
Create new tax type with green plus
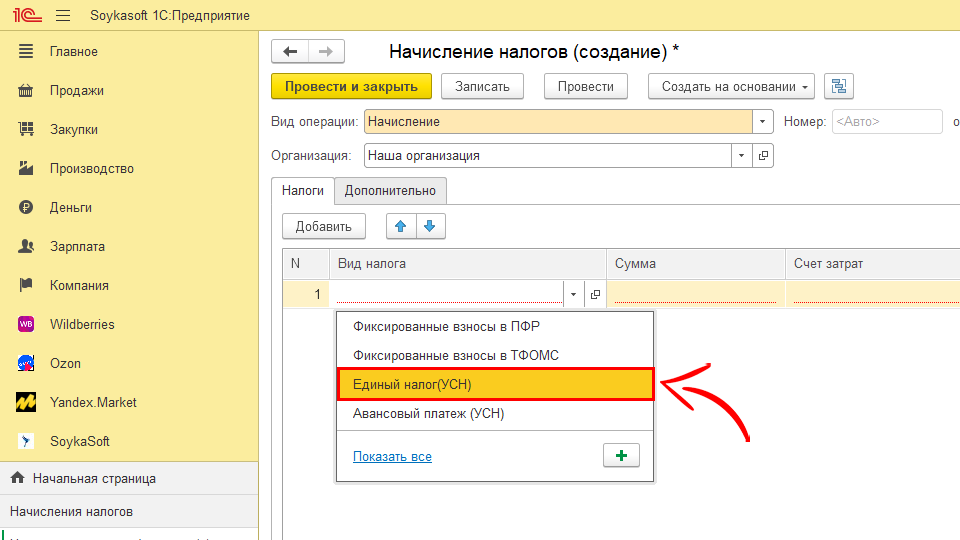[x=621, y=456]
